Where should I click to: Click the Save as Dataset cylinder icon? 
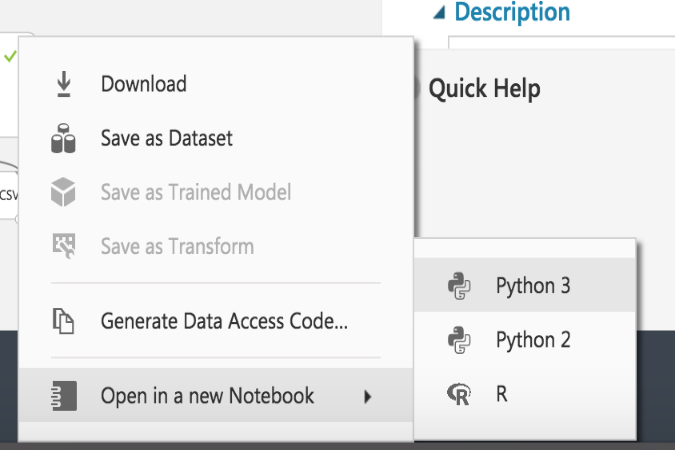point(63,139)
